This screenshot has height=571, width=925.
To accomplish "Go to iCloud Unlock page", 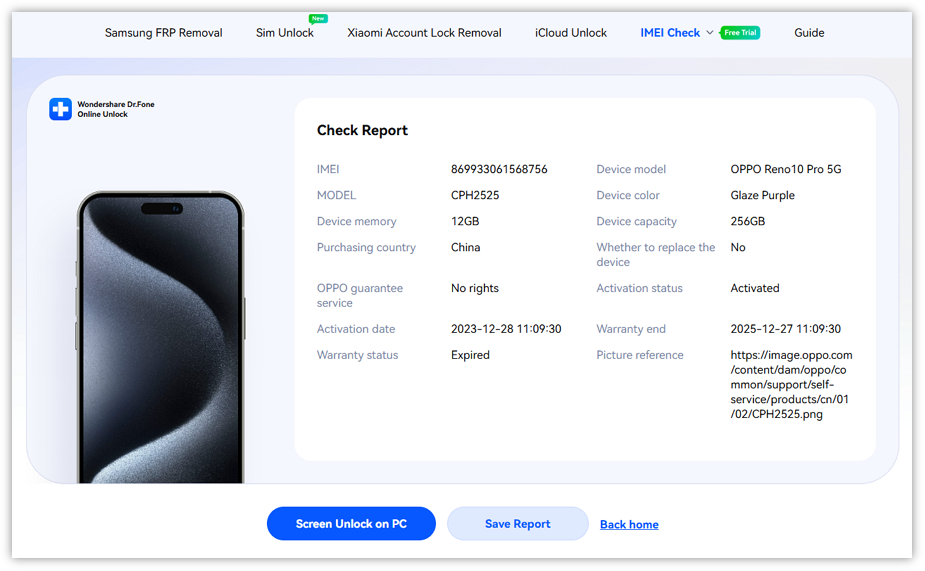I will click(570, 33).
